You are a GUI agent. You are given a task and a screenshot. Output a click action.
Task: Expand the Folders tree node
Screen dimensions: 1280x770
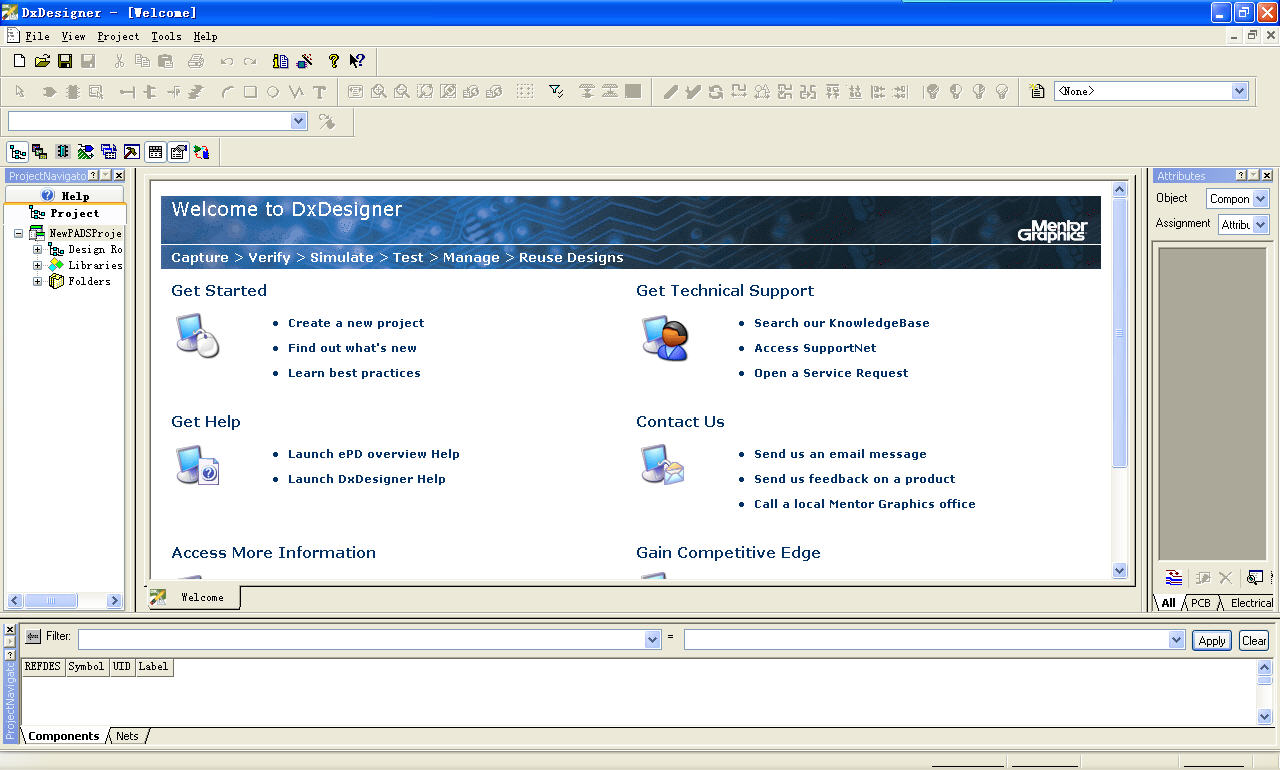[x=38, y=281]
